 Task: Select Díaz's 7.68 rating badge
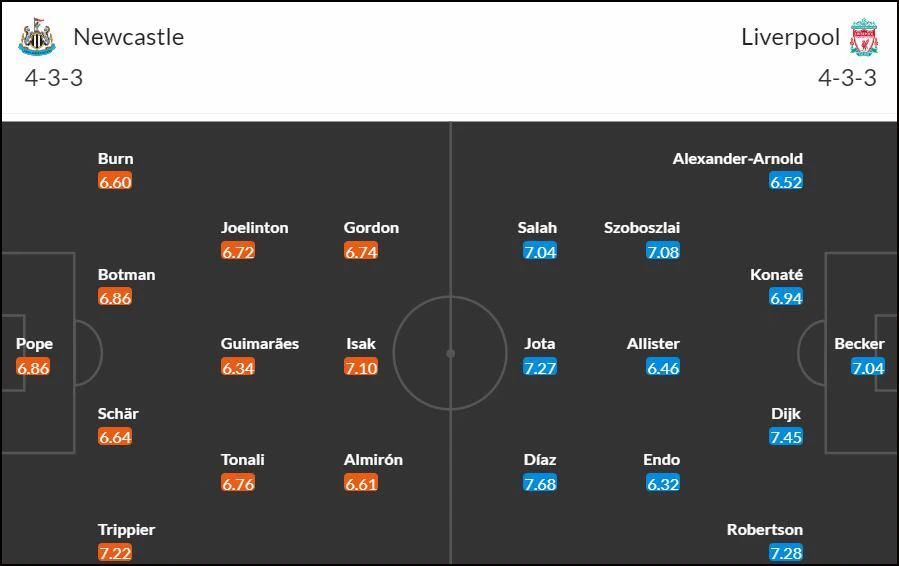(540, 483)
